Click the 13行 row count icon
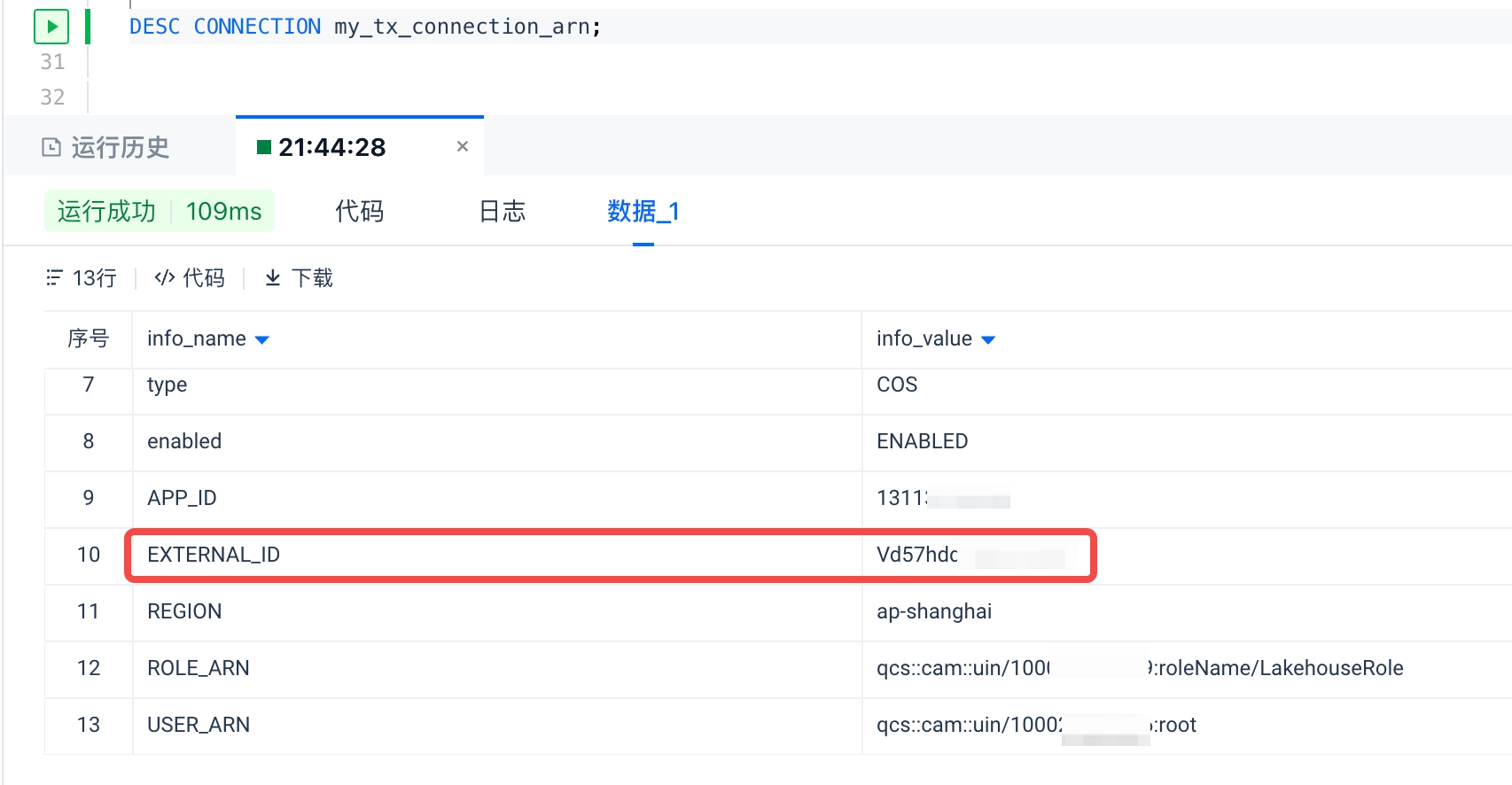 [54, 278]
